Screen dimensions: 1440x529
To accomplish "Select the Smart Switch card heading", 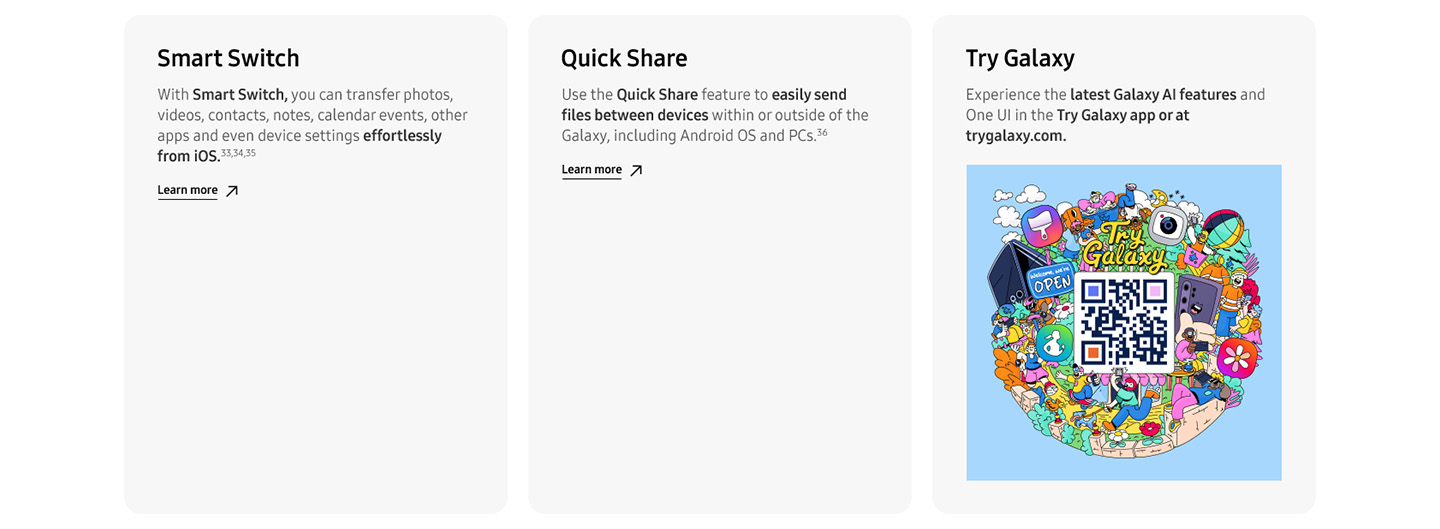I will (x=228, y=58).
